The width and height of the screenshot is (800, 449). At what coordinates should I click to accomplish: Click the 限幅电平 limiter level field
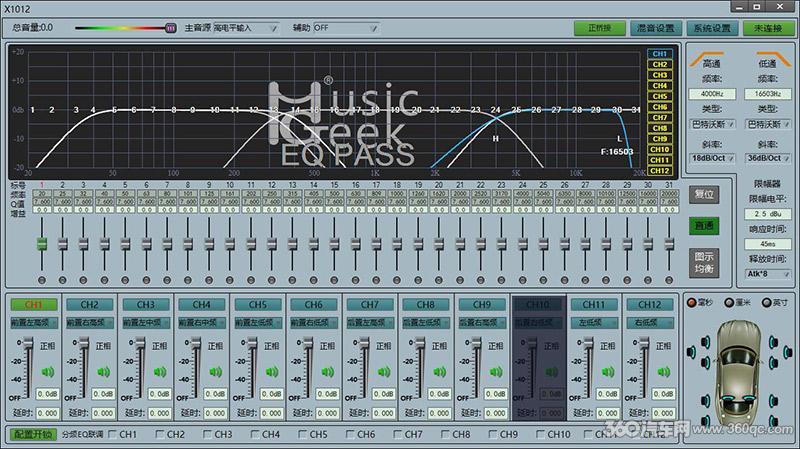pyautogui.click(x=768, y=214)
